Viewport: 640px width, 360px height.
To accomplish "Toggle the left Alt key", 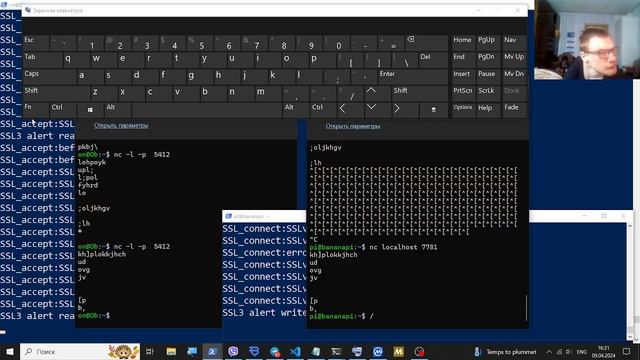I will tap(118, 110).
